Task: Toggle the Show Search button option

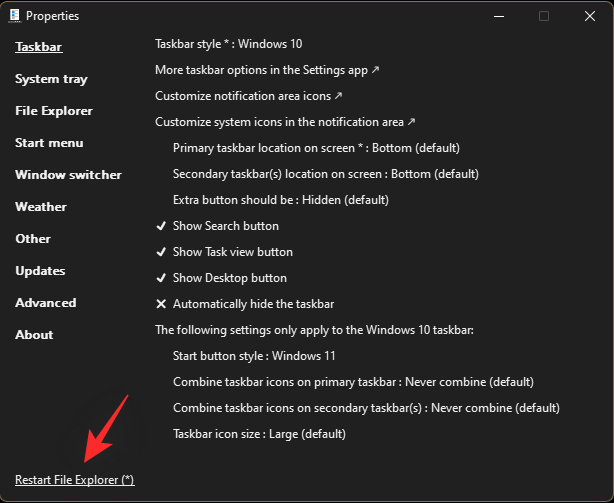Action: [x=225, y=226]
